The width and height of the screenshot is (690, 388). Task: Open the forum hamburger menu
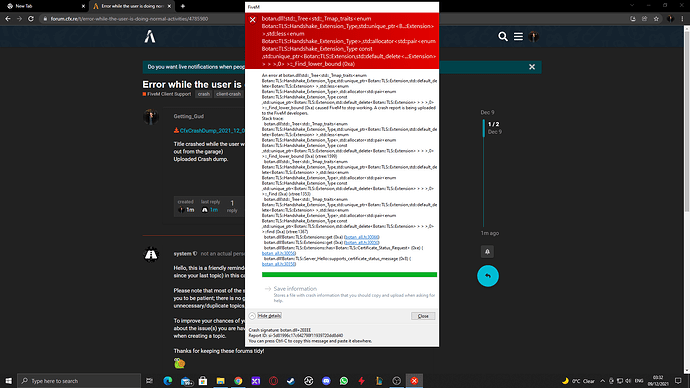tap(518, 37)
